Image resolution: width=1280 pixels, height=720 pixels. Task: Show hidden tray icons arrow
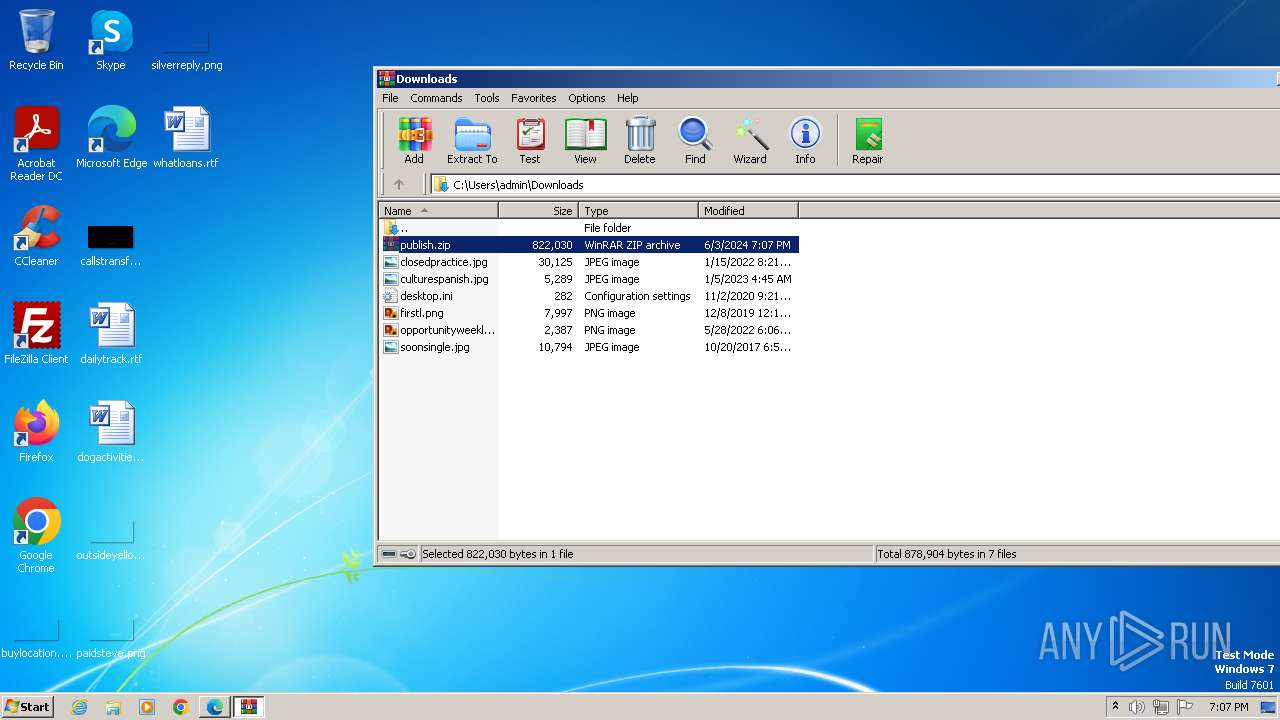(1115, 707)
